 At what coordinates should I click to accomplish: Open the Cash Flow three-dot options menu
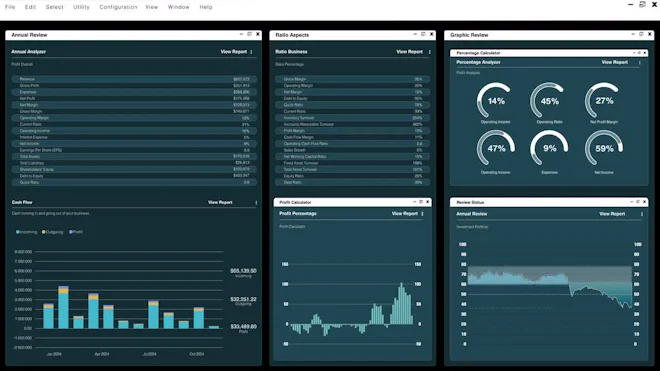(x=256, y=203)
